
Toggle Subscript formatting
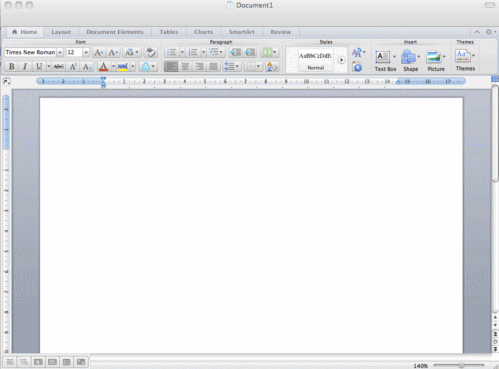pos(87,67)
